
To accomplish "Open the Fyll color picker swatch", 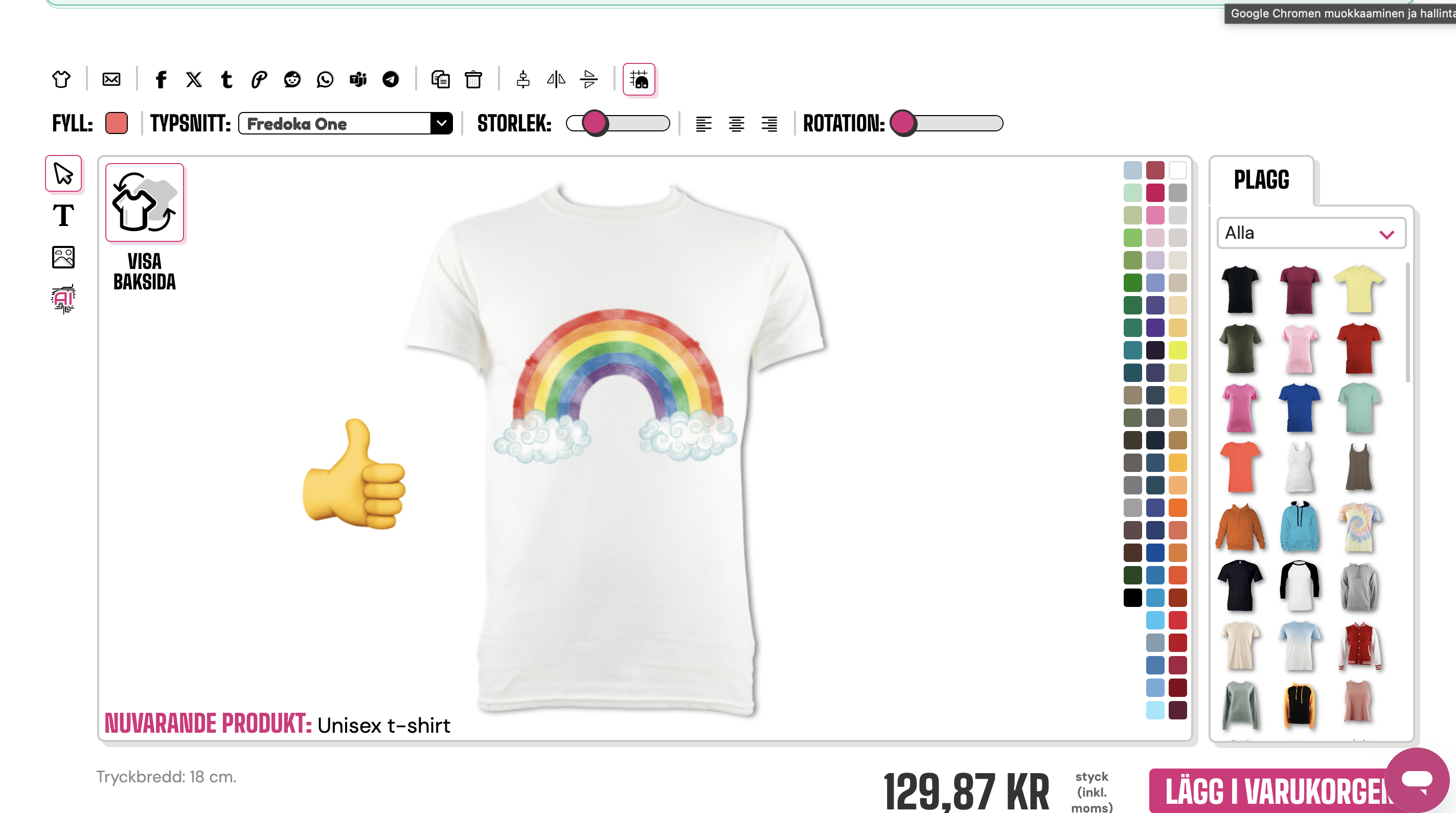I will click(x=117, y=123).
